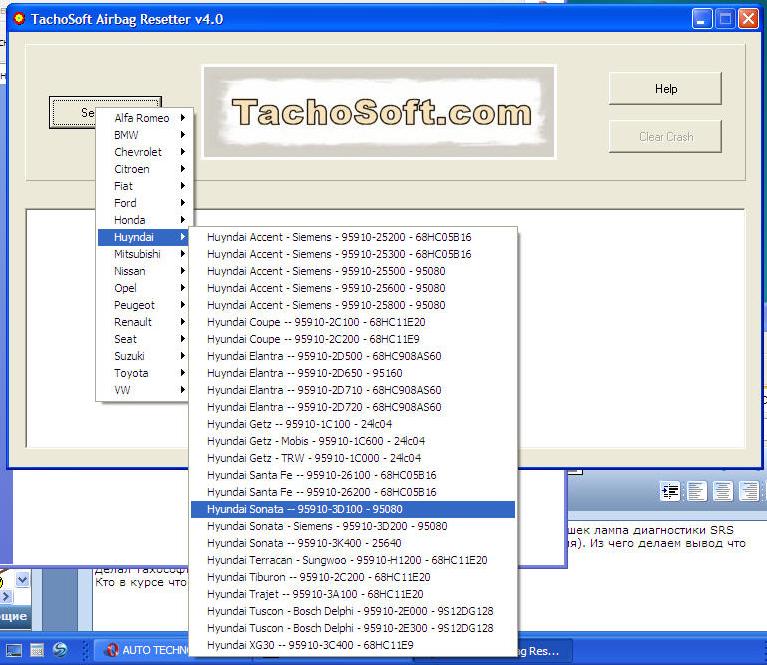This screenshot has width=767, height=665.
Task: Pick Hyundai Santa Fe 95910-26100
Action: (353, 475)
